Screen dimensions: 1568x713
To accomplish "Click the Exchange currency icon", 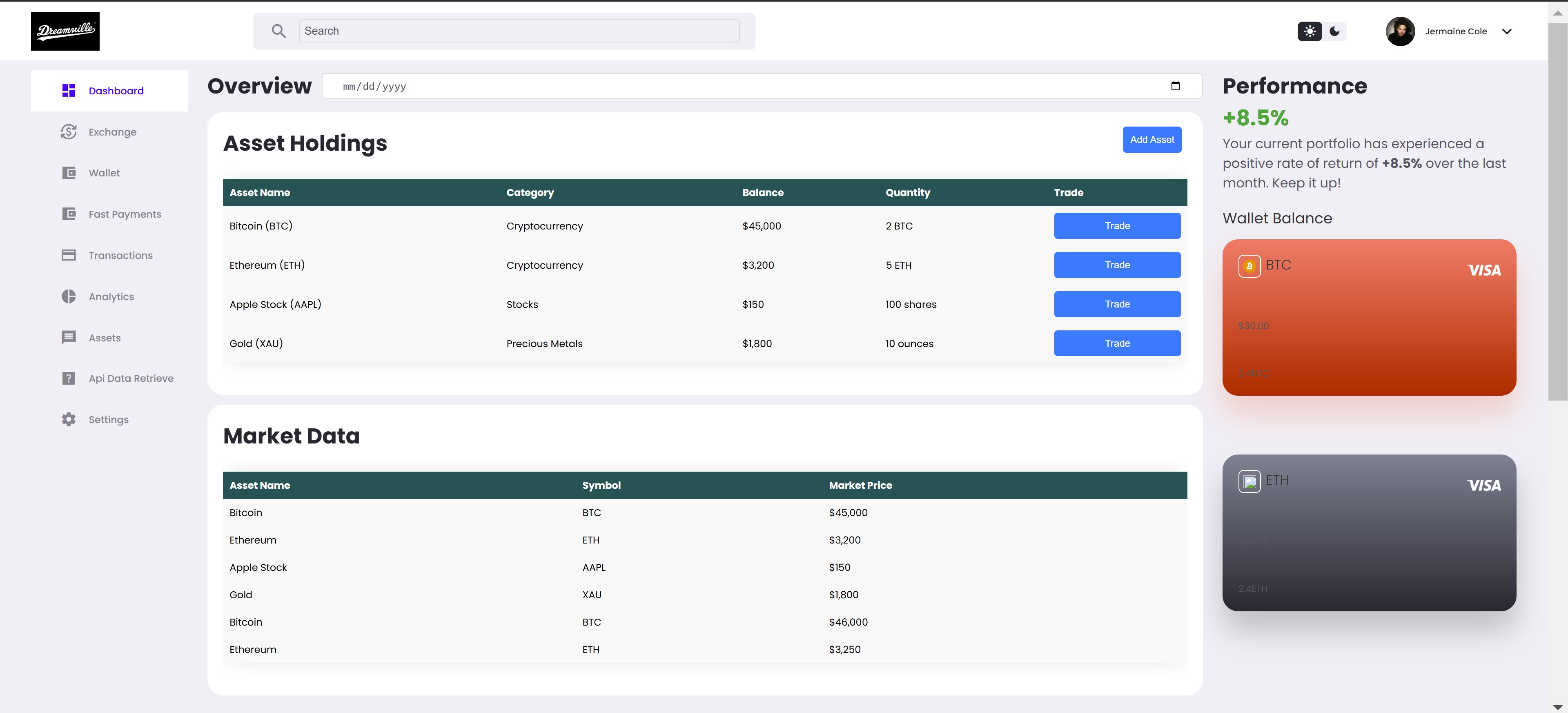I will tap(69, 132).
